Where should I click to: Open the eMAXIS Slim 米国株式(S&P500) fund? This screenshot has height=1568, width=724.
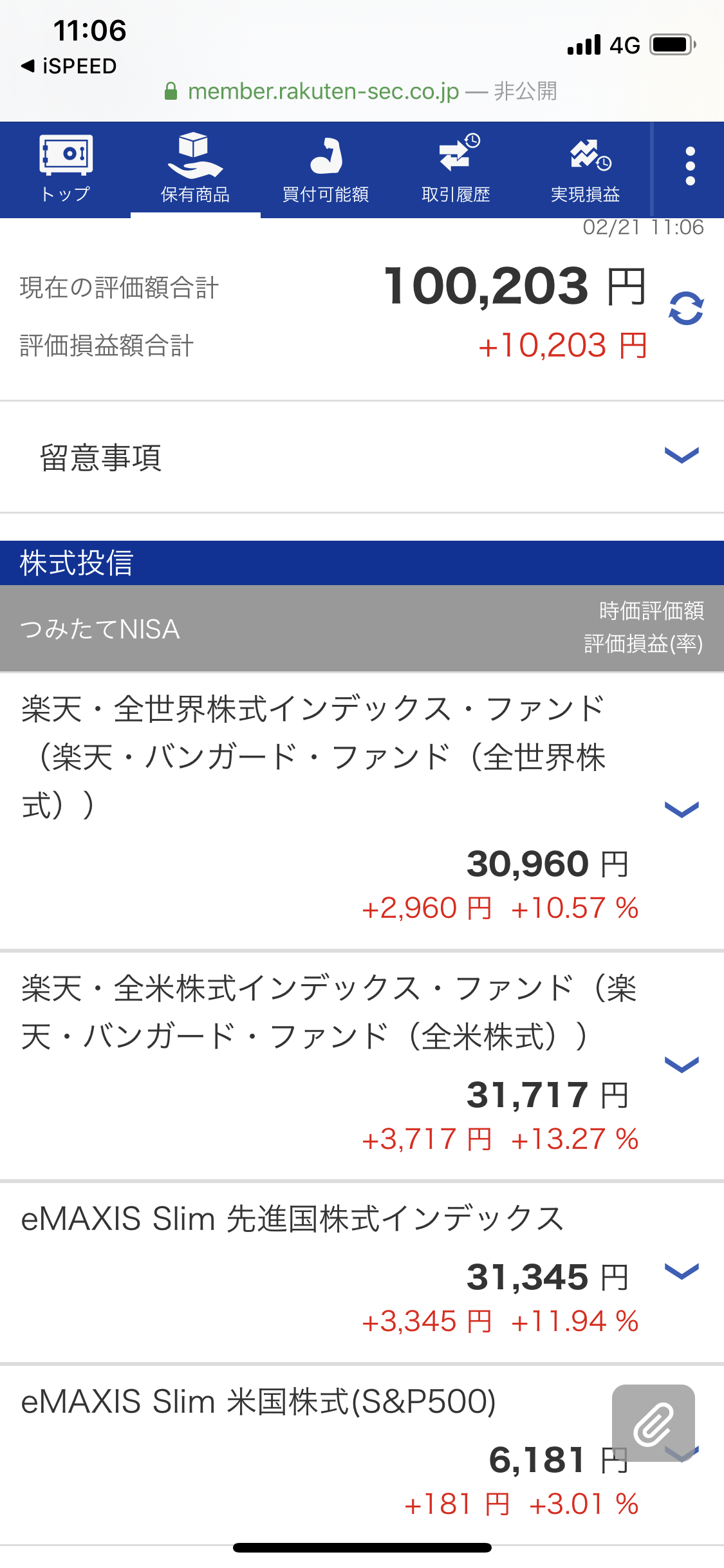tap(257, 1402)
